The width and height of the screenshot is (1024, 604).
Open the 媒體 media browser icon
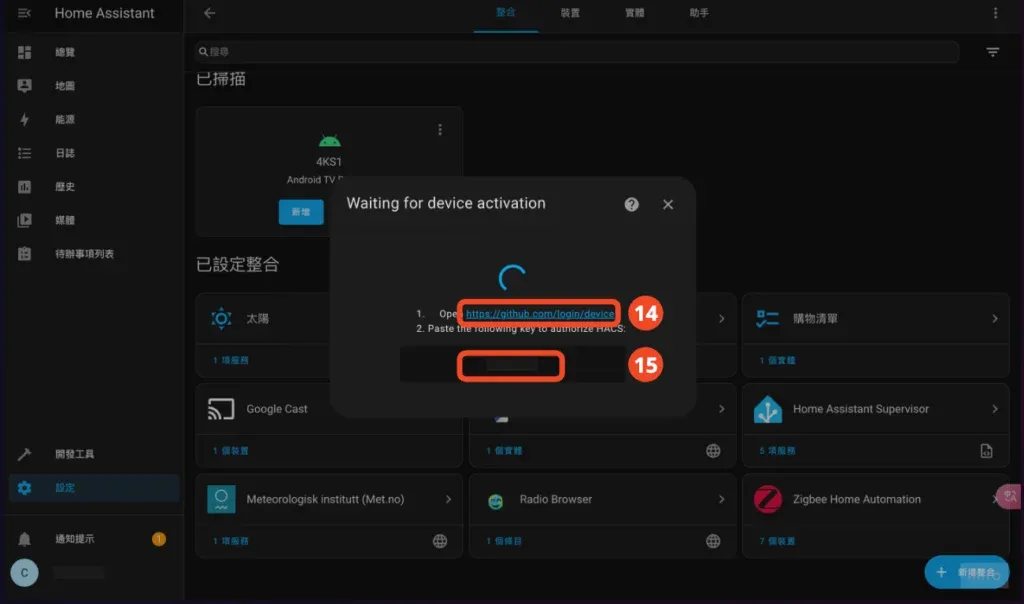click(23, 220)
